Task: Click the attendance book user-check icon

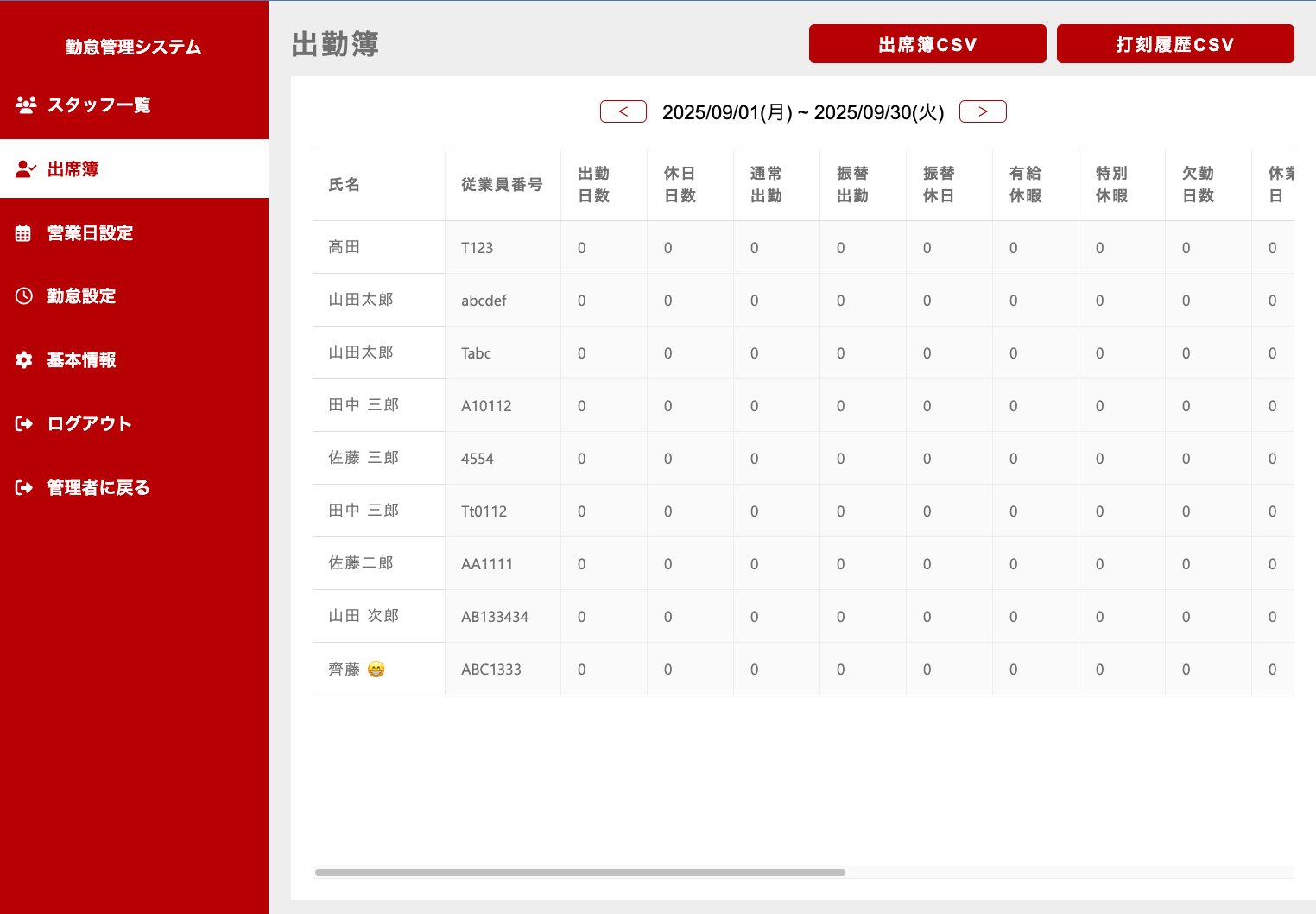Action: [26, 169]
